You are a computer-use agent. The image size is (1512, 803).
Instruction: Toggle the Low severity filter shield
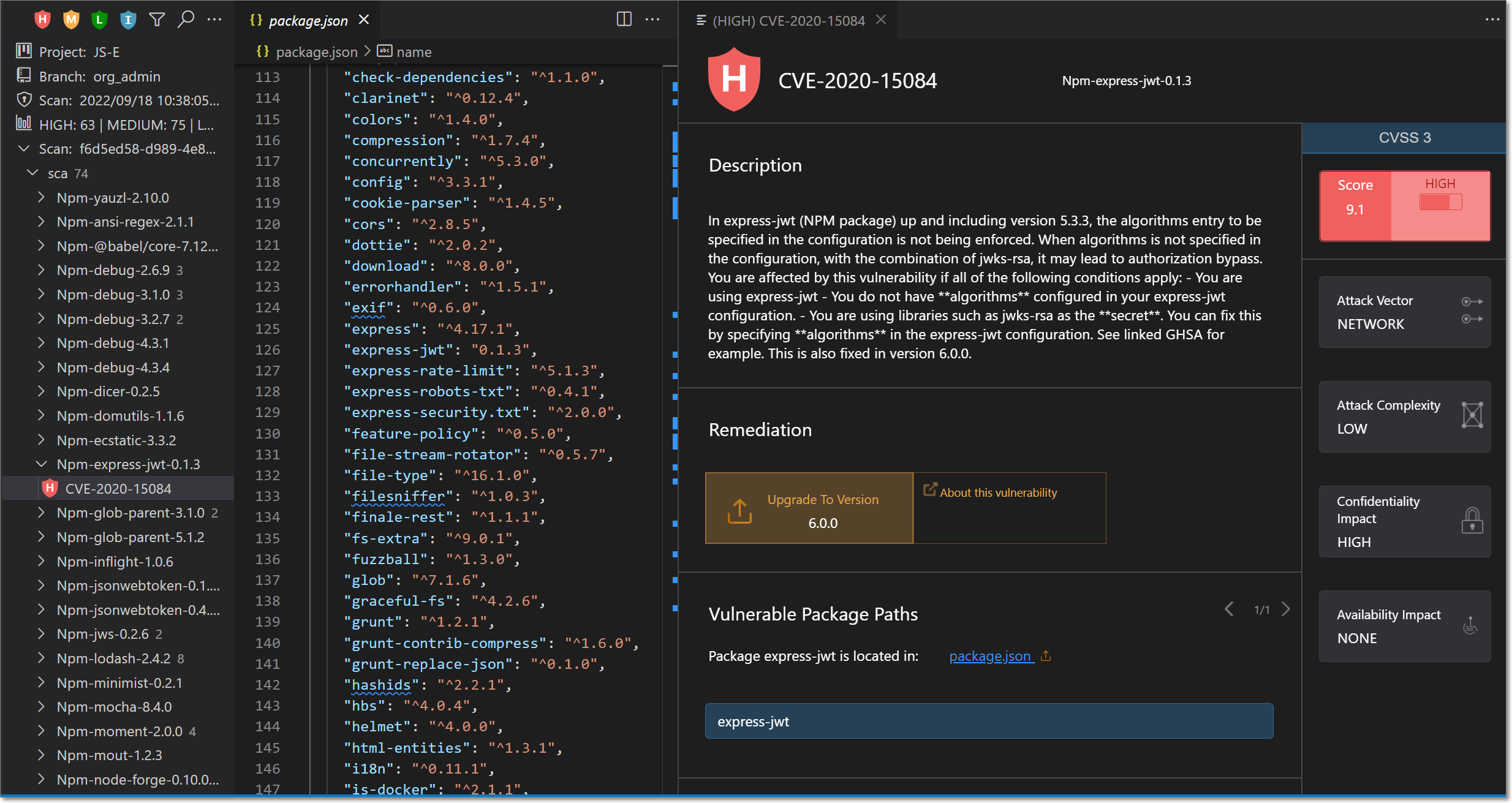[99, 20]
